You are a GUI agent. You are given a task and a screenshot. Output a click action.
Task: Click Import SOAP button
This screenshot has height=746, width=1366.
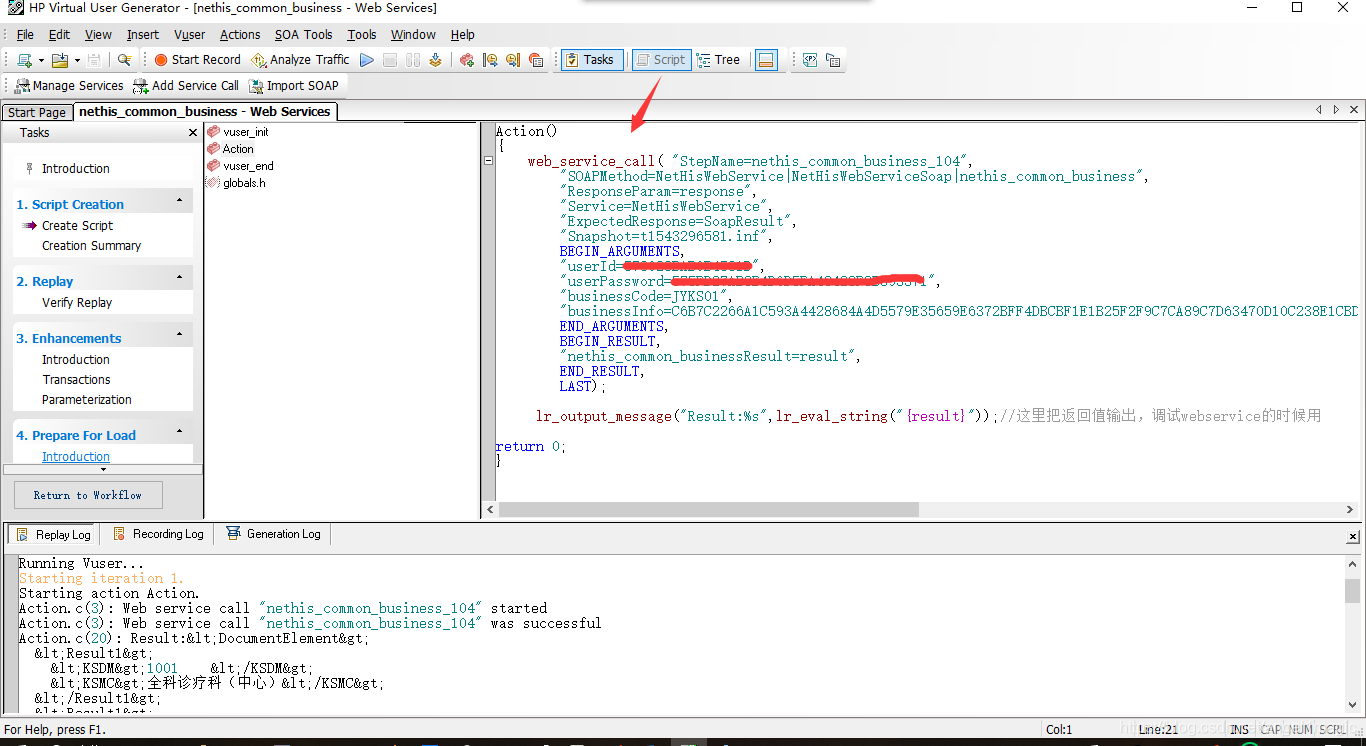(x=294, y=86)
